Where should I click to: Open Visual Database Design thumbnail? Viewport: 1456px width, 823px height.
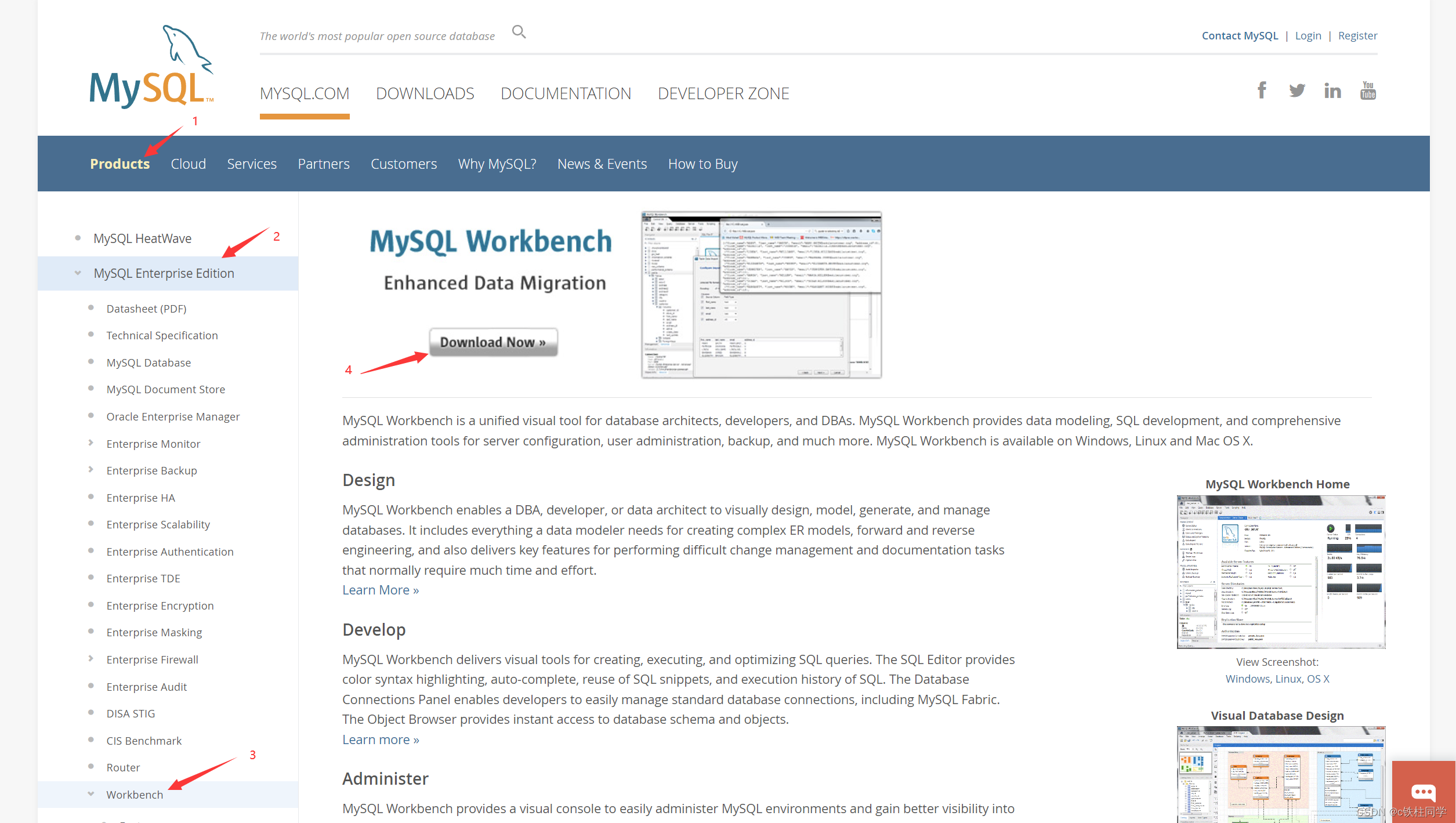pos(1281,774)
